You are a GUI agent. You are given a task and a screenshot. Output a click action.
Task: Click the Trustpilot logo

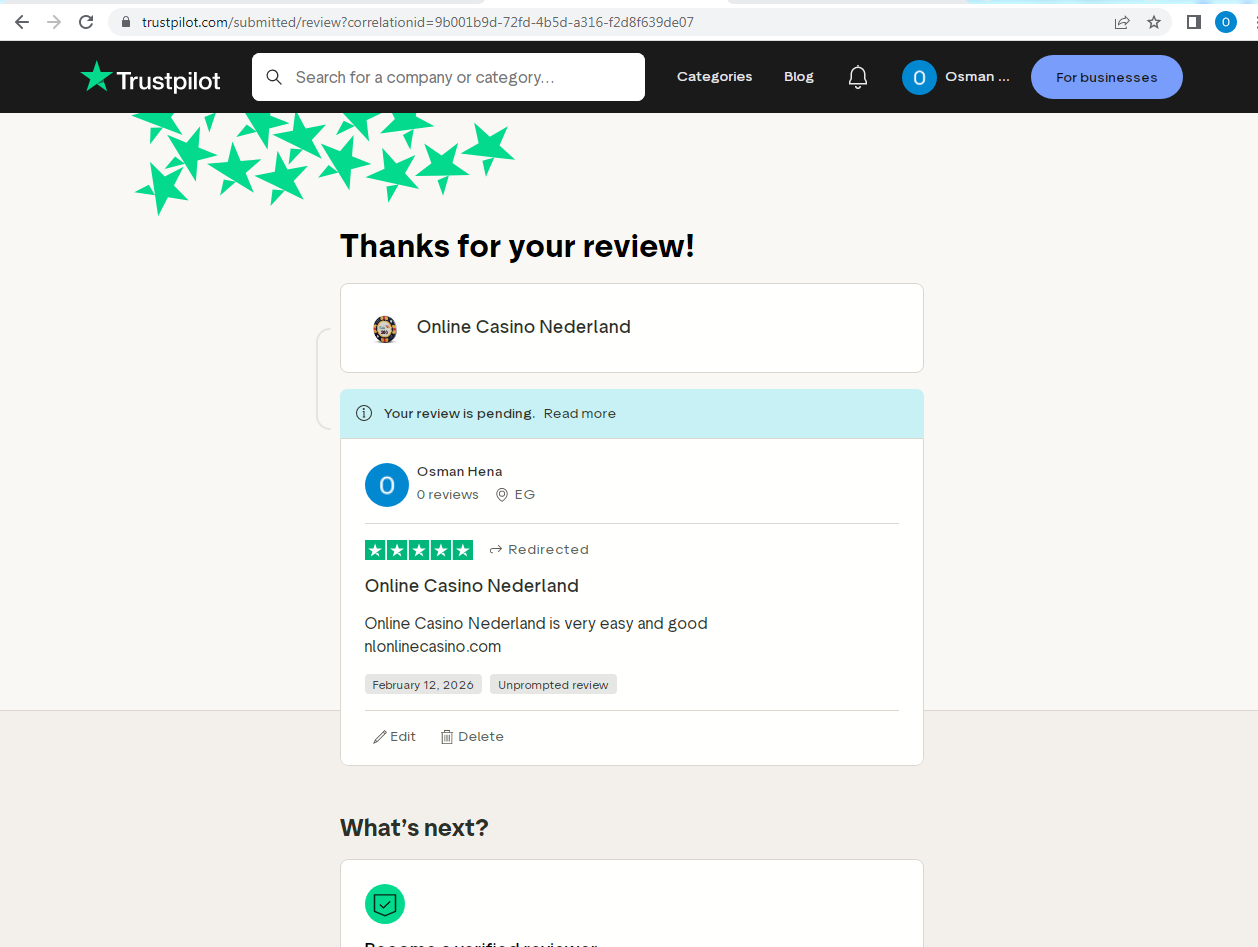tap(151, 78)
